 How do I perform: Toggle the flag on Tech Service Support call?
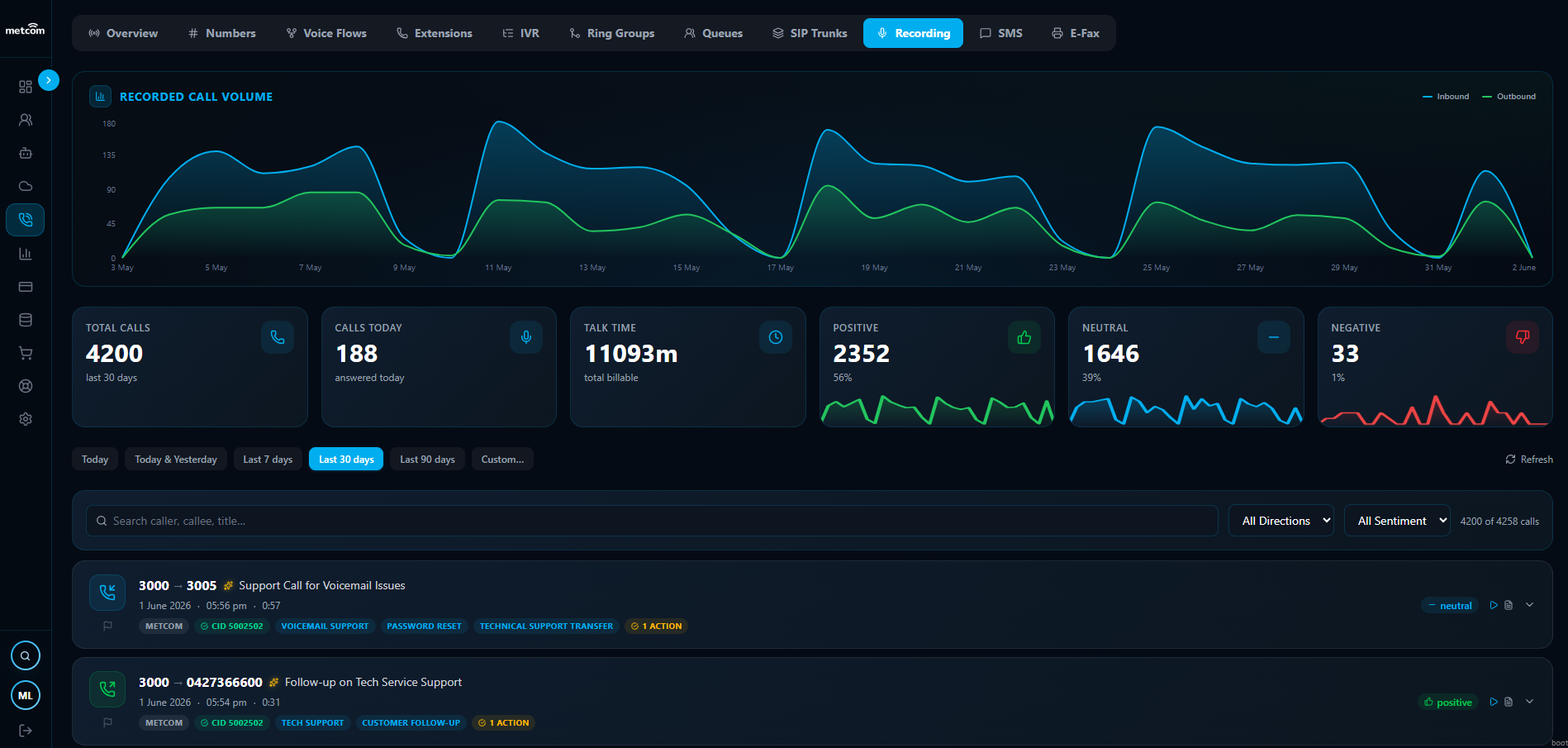point(107,722)
